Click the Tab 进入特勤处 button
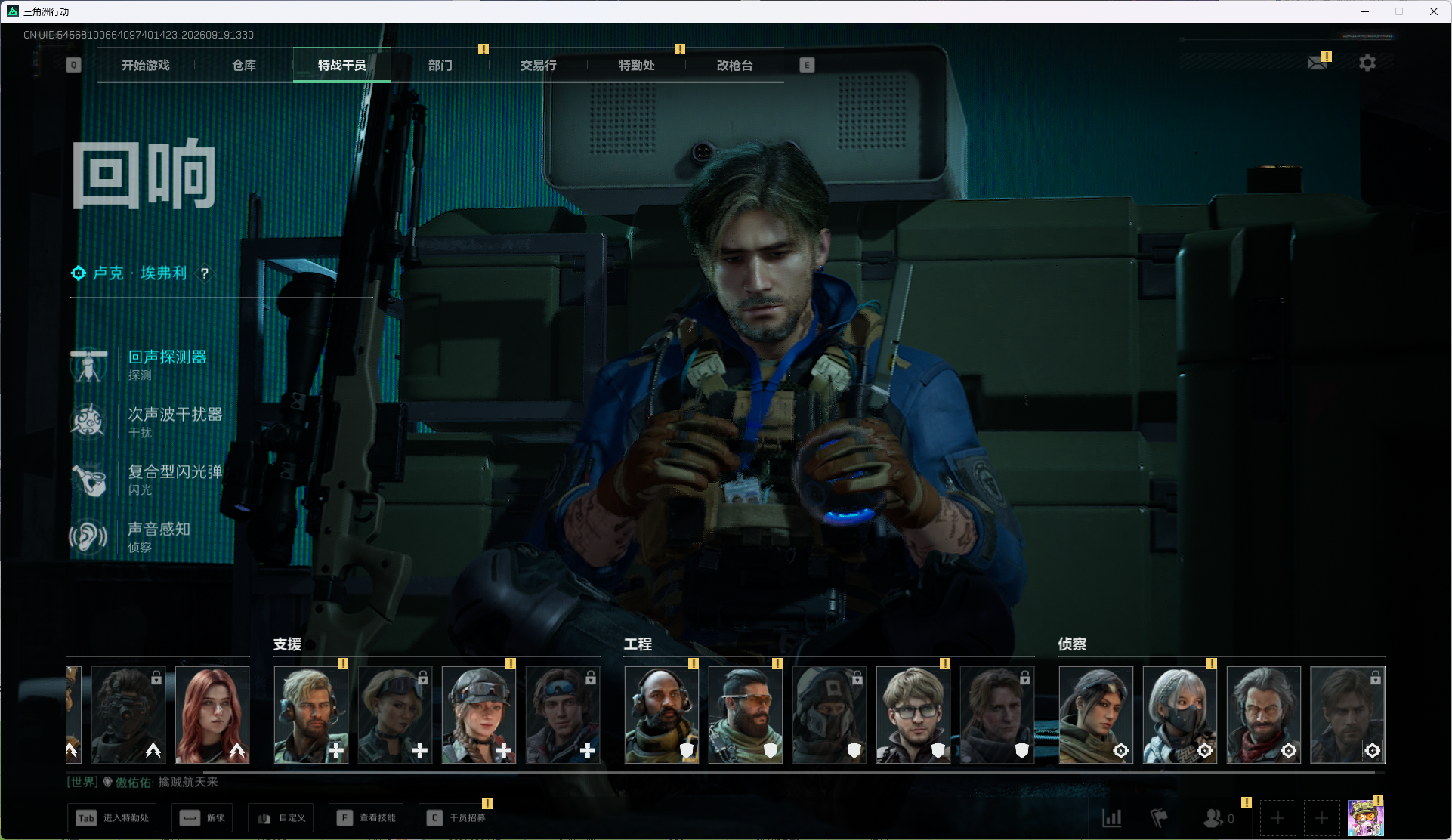Screen dimensions: 1452x840 tap(112, 818)
